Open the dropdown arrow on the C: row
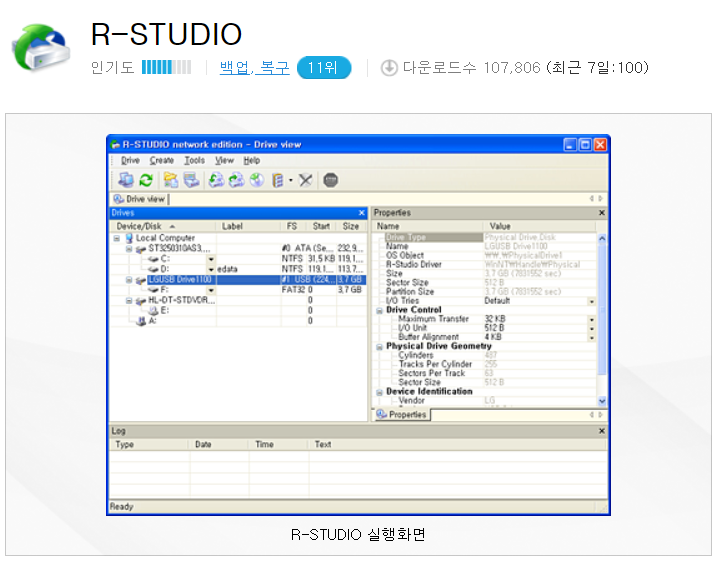This screenshot has height=561, width=719. click(211, 259)
